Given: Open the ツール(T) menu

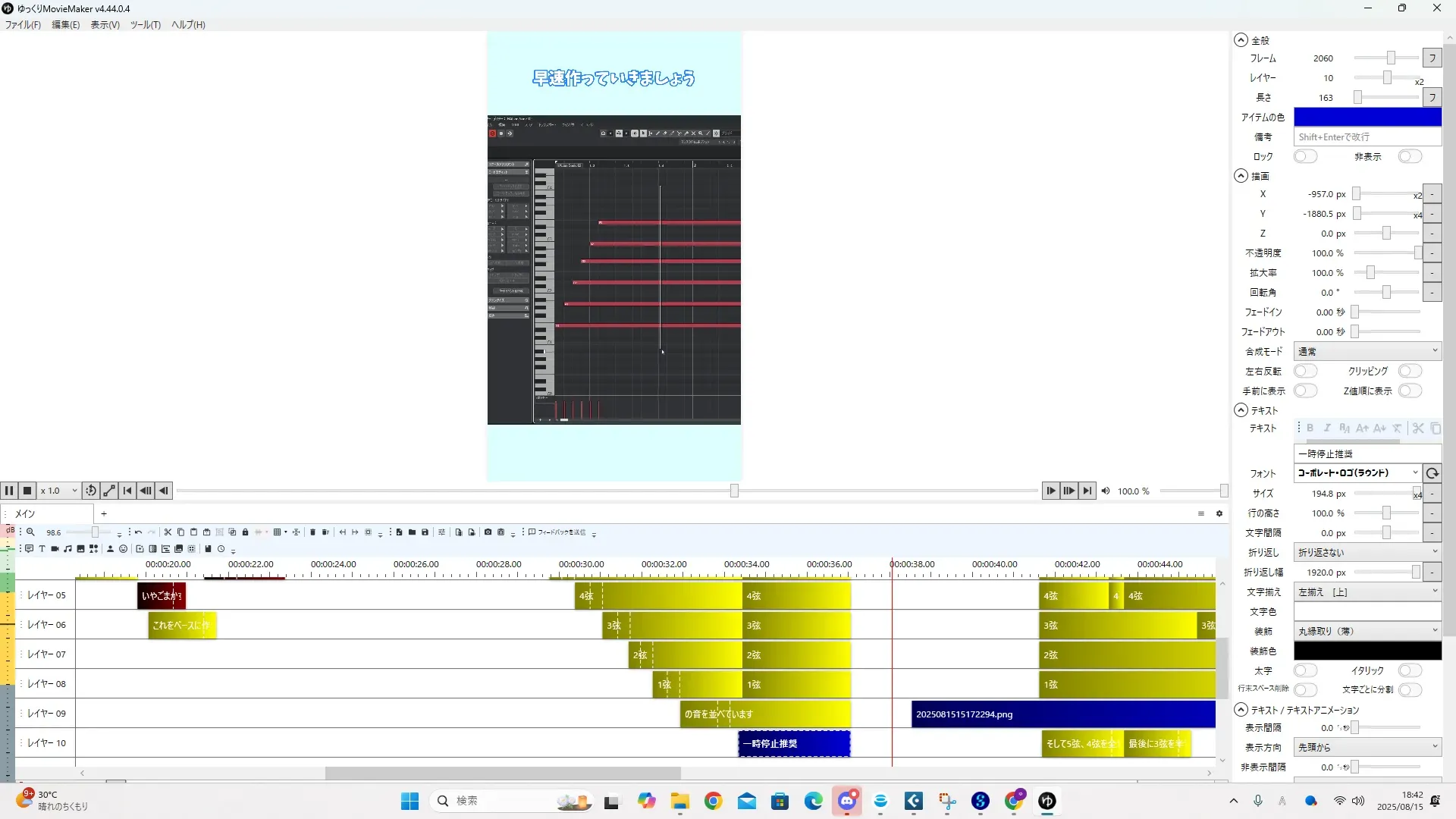Looking at the screenshot, I should tap(145, 24).
